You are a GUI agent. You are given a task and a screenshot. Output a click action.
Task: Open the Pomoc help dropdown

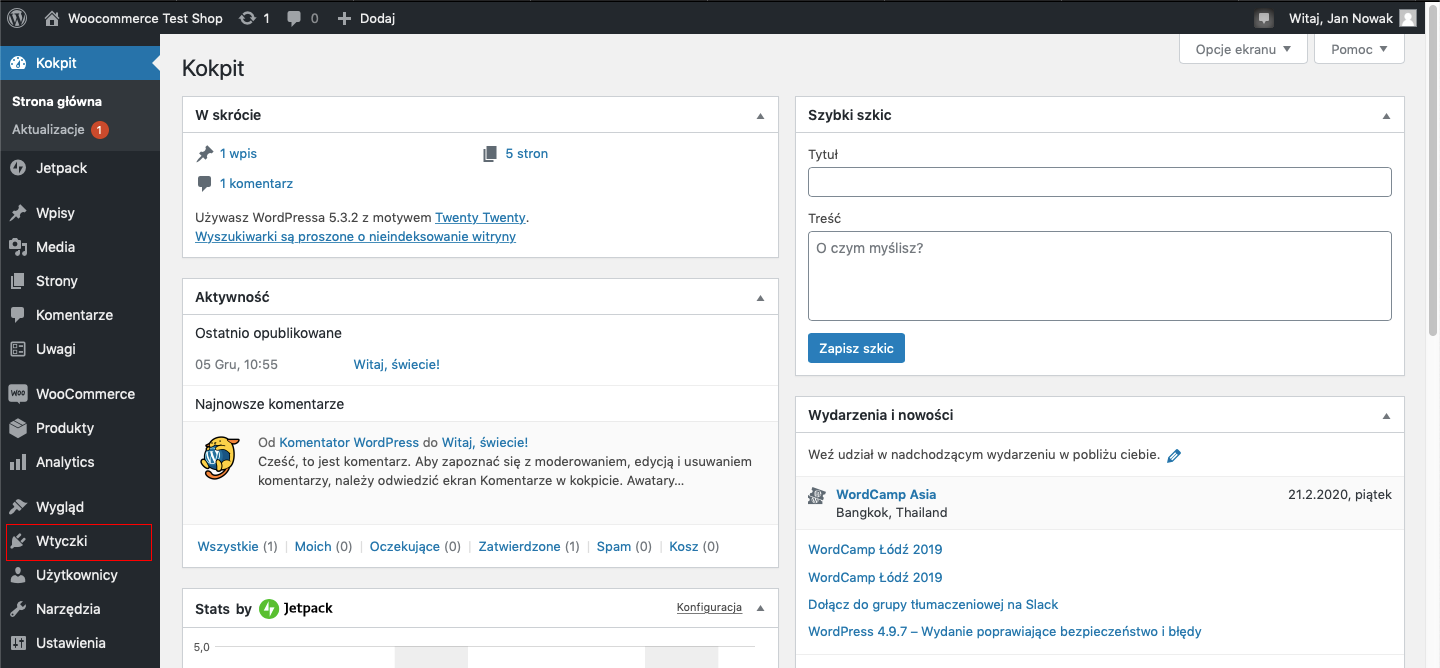pyautogui.click(x=1359, y=49)
